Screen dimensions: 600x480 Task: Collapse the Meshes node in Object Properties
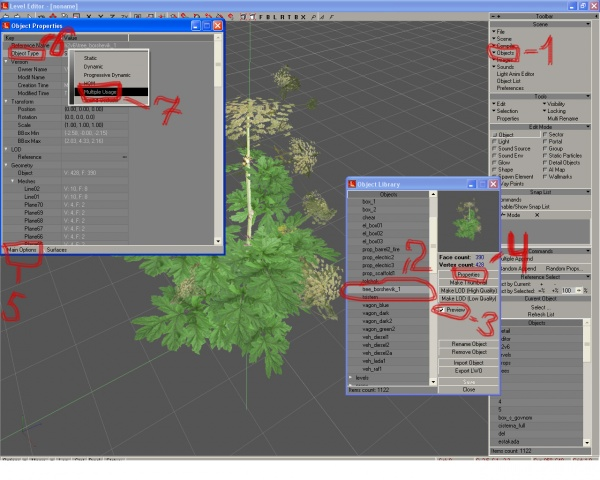(13, 181)
